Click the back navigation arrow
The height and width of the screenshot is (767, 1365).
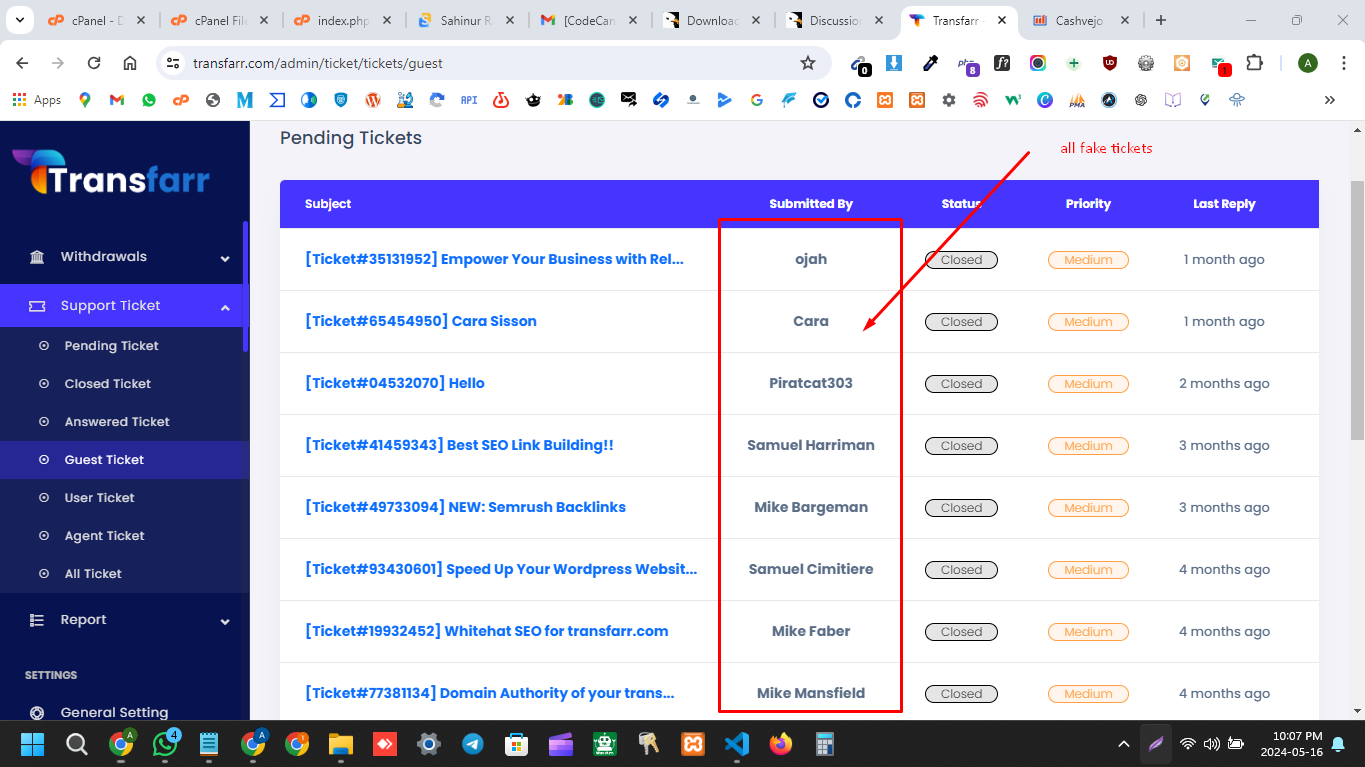(x=22, y=63)
